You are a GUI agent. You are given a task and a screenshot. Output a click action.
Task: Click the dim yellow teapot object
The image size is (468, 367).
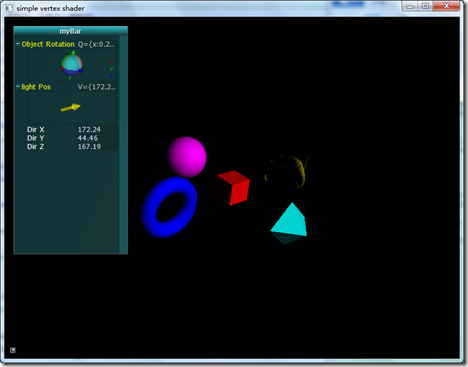tap(287, 171)
